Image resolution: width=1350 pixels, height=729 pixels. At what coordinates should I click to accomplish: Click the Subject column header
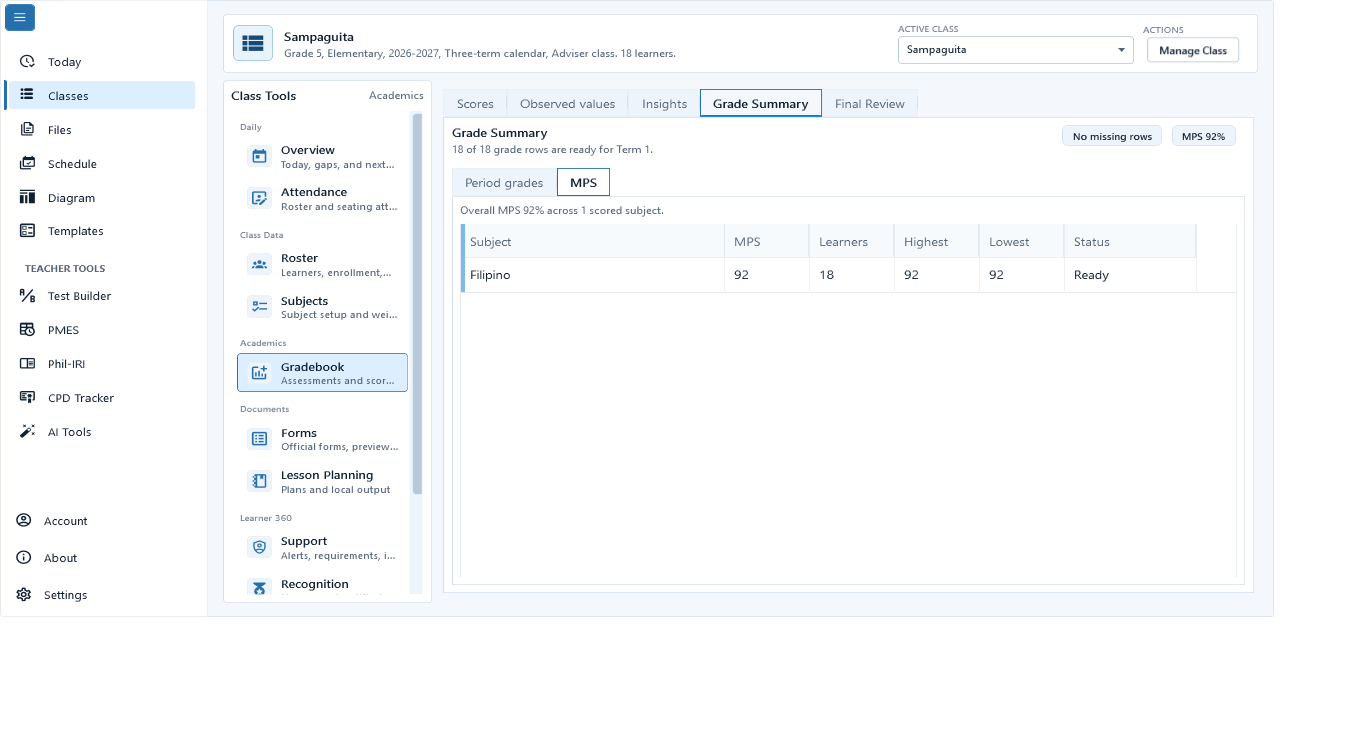(x=593, y=241)
